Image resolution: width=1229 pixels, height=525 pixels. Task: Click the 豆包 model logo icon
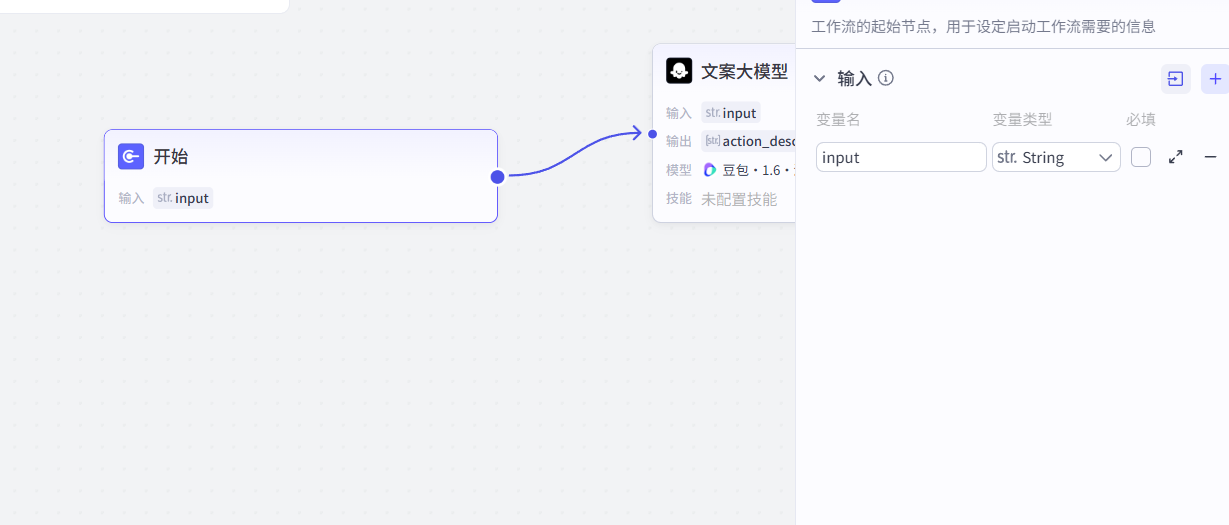point(710,170)
